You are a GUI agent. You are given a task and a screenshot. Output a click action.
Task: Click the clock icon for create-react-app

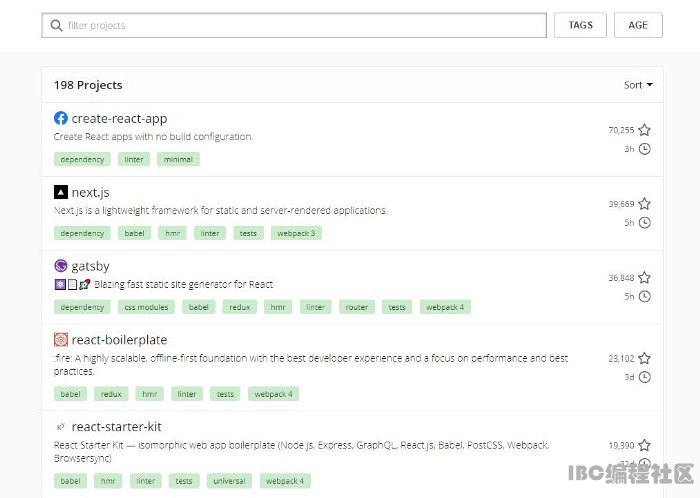(644, 149)
